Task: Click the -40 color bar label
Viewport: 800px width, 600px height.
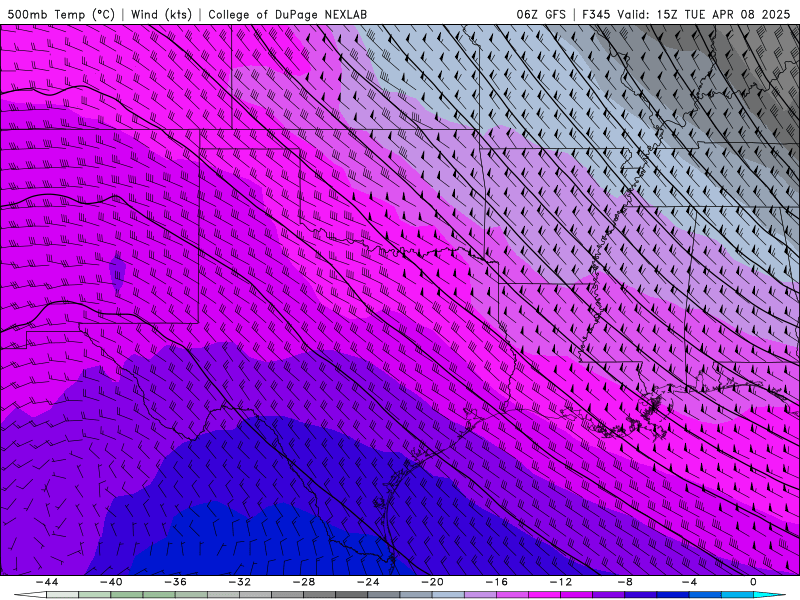Action: pos(111,582)
